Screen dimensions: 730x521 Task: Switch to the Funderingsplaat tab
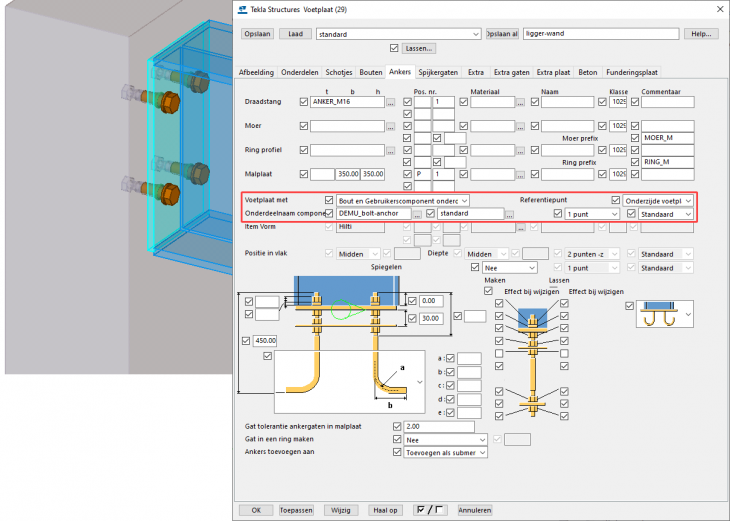tap(631, 72)
